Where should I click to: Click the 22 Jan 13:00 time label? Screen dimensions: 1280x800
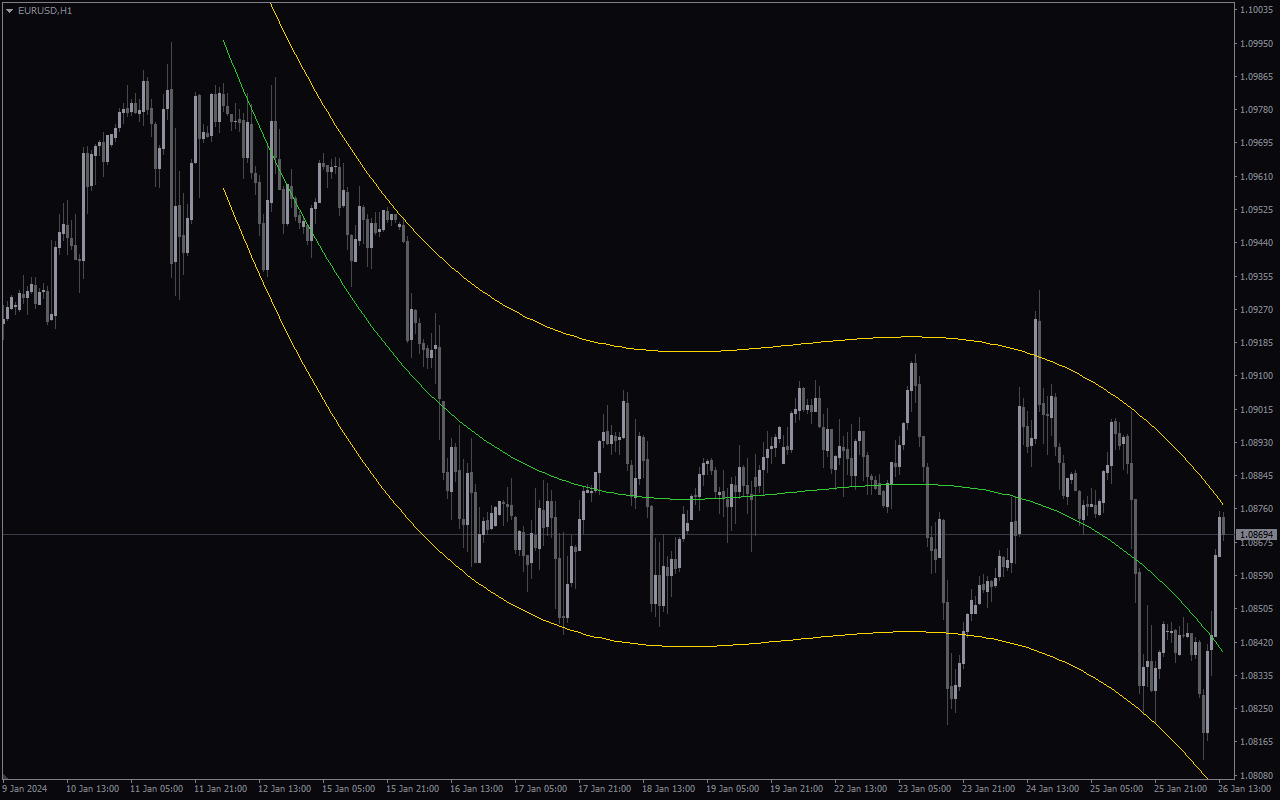861,789
